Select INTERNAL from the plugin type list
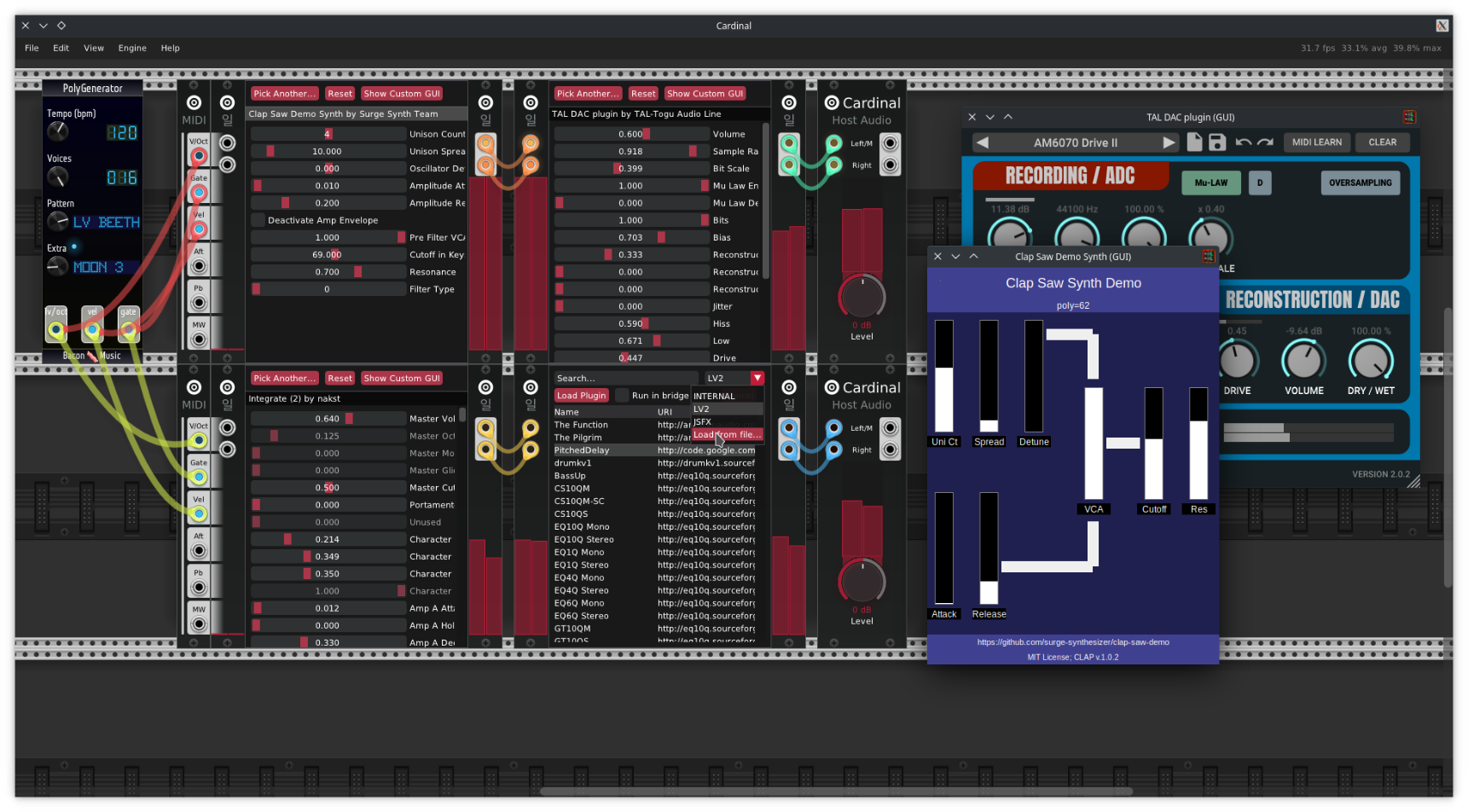This screenshot has width=1468, height=812. click(727, 396)
